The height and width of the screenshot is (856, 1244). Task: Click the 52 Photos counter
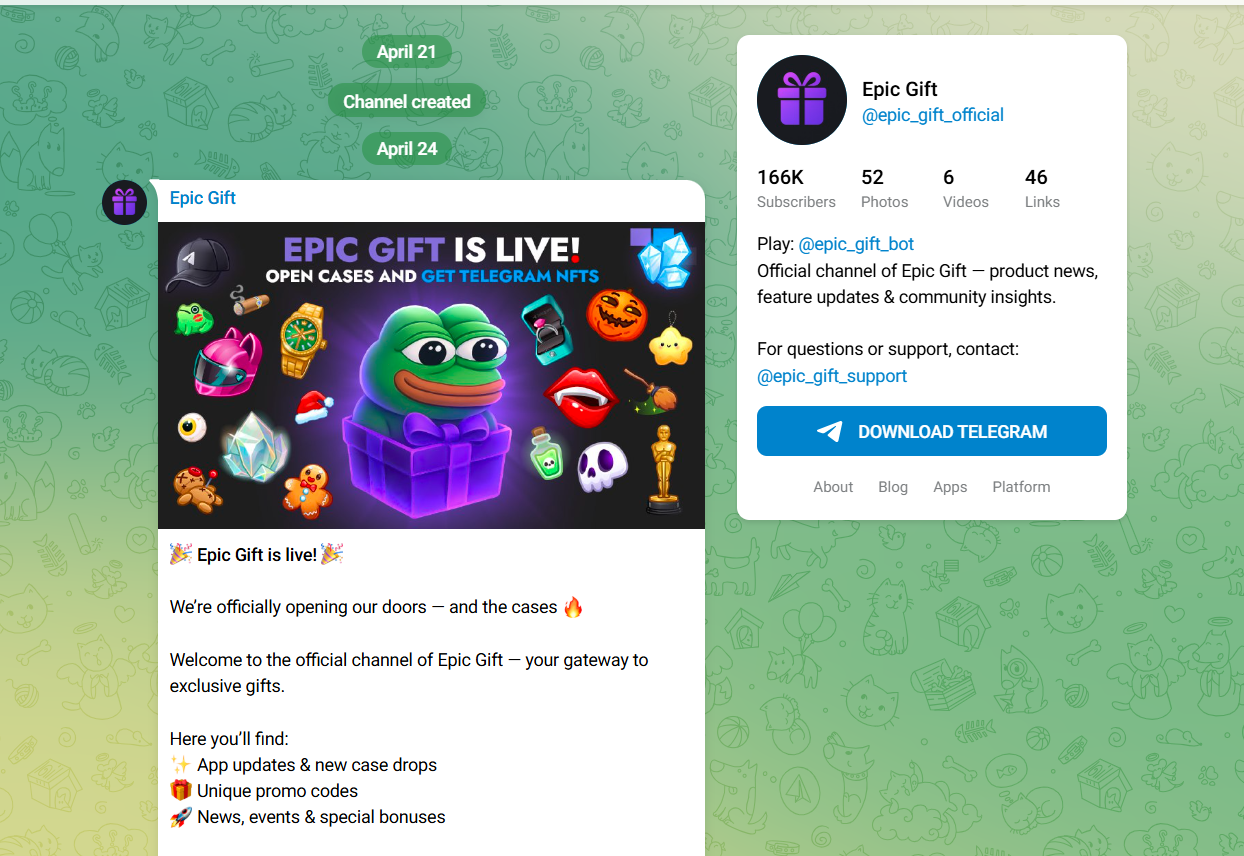(x=884, y=188)
